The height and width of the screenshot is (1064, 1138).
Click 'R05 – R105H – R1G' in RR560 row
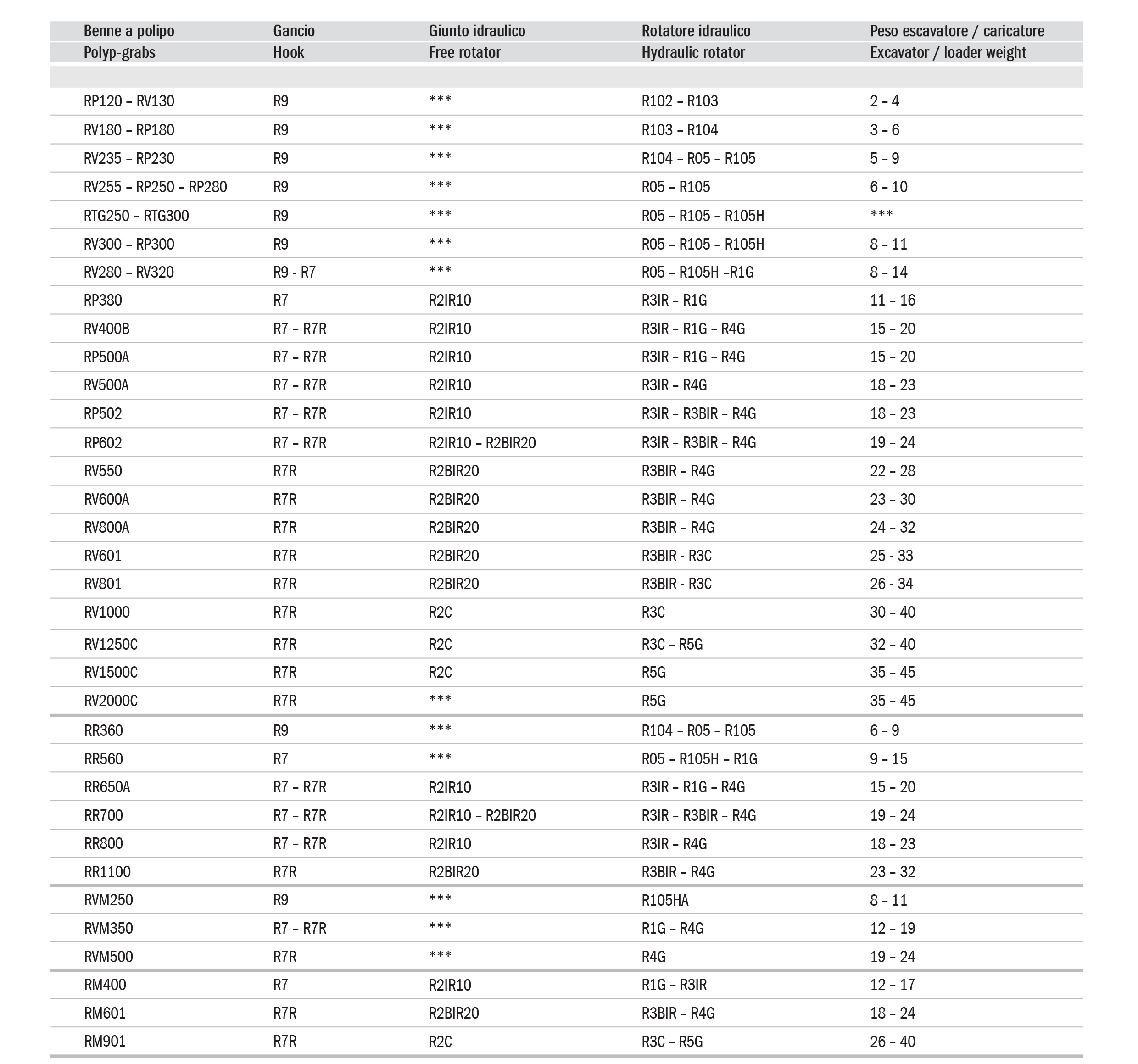click(x=699, y=759)
